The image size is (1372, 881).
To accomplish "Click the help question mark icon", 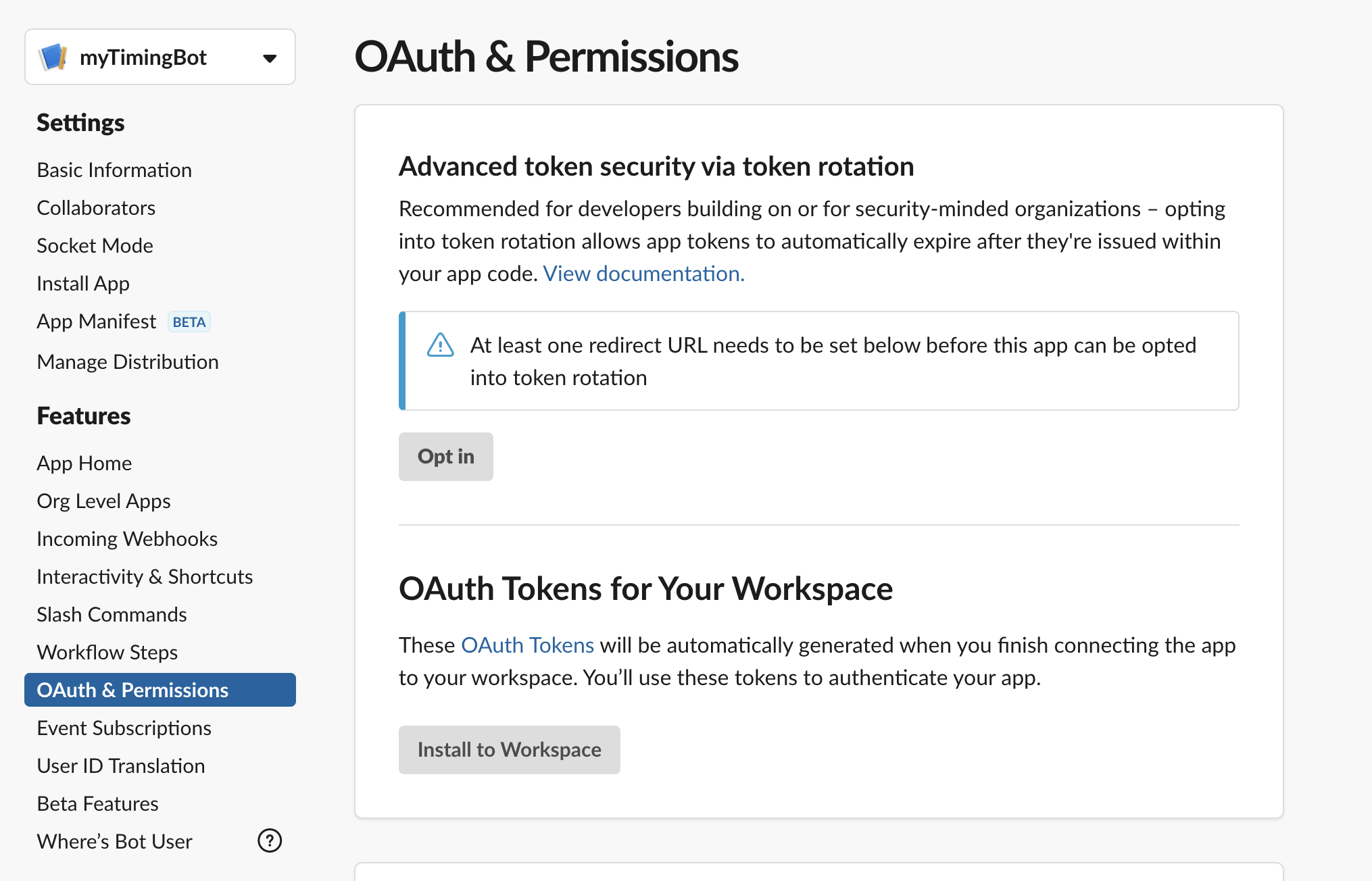I will [270, 841].
